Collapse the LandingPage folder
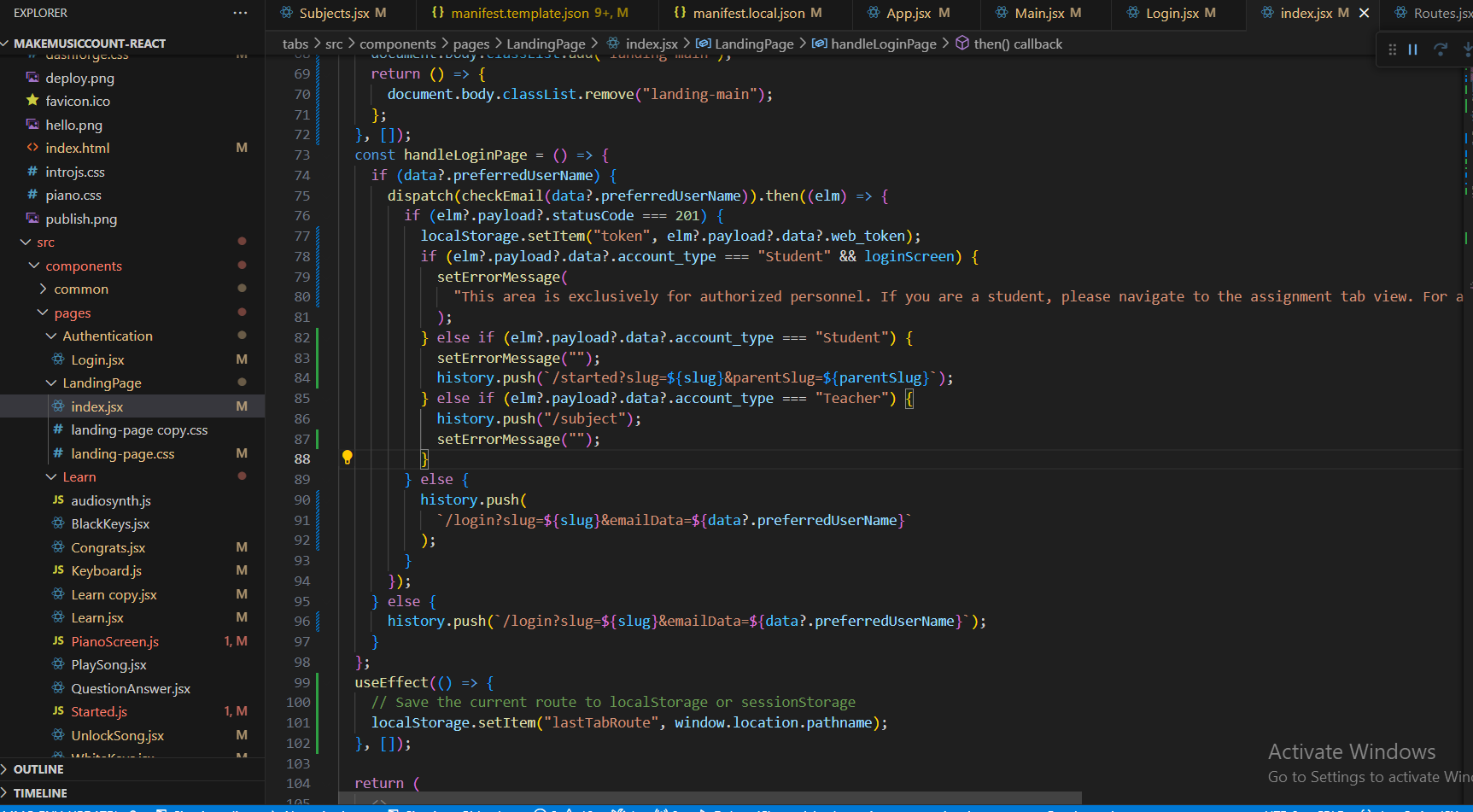Image resolution: width=1473 pixels, height=812 pixels. (x=50, y=383)
